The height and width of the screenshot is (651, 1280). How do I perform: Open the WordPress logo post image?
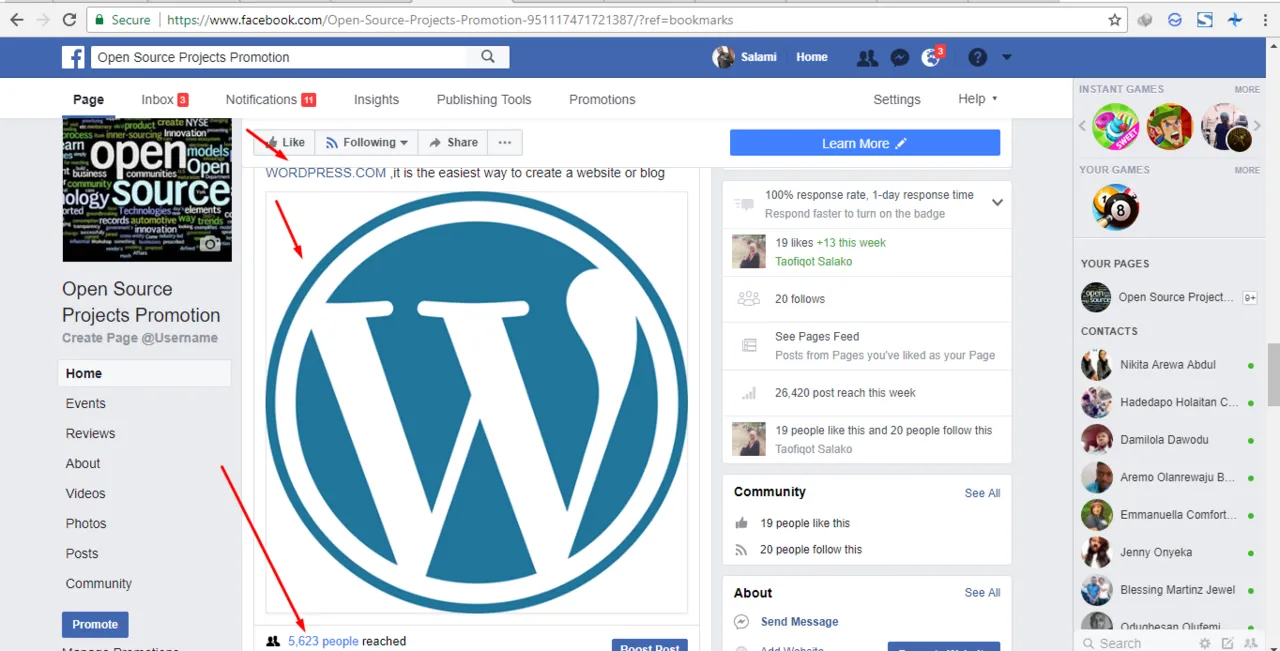point(477,402)
